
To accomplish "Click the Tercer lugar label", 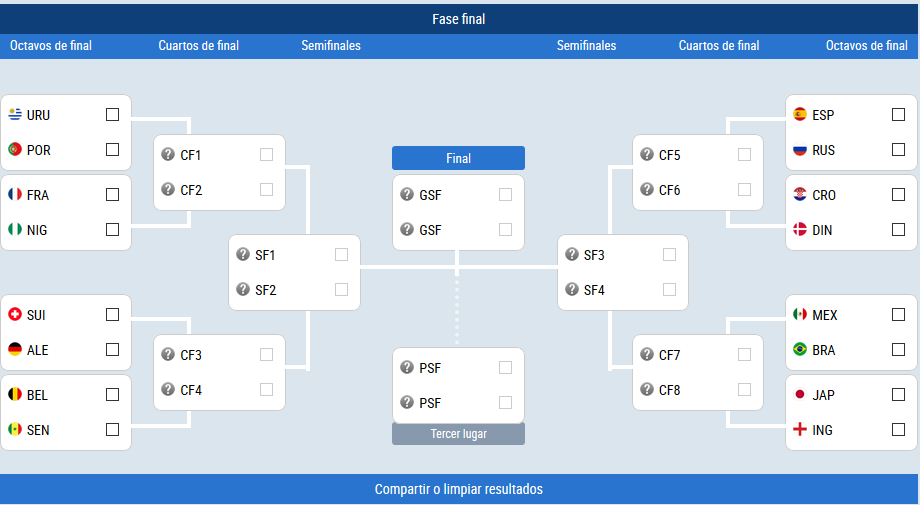I will (x=458, y=434).
